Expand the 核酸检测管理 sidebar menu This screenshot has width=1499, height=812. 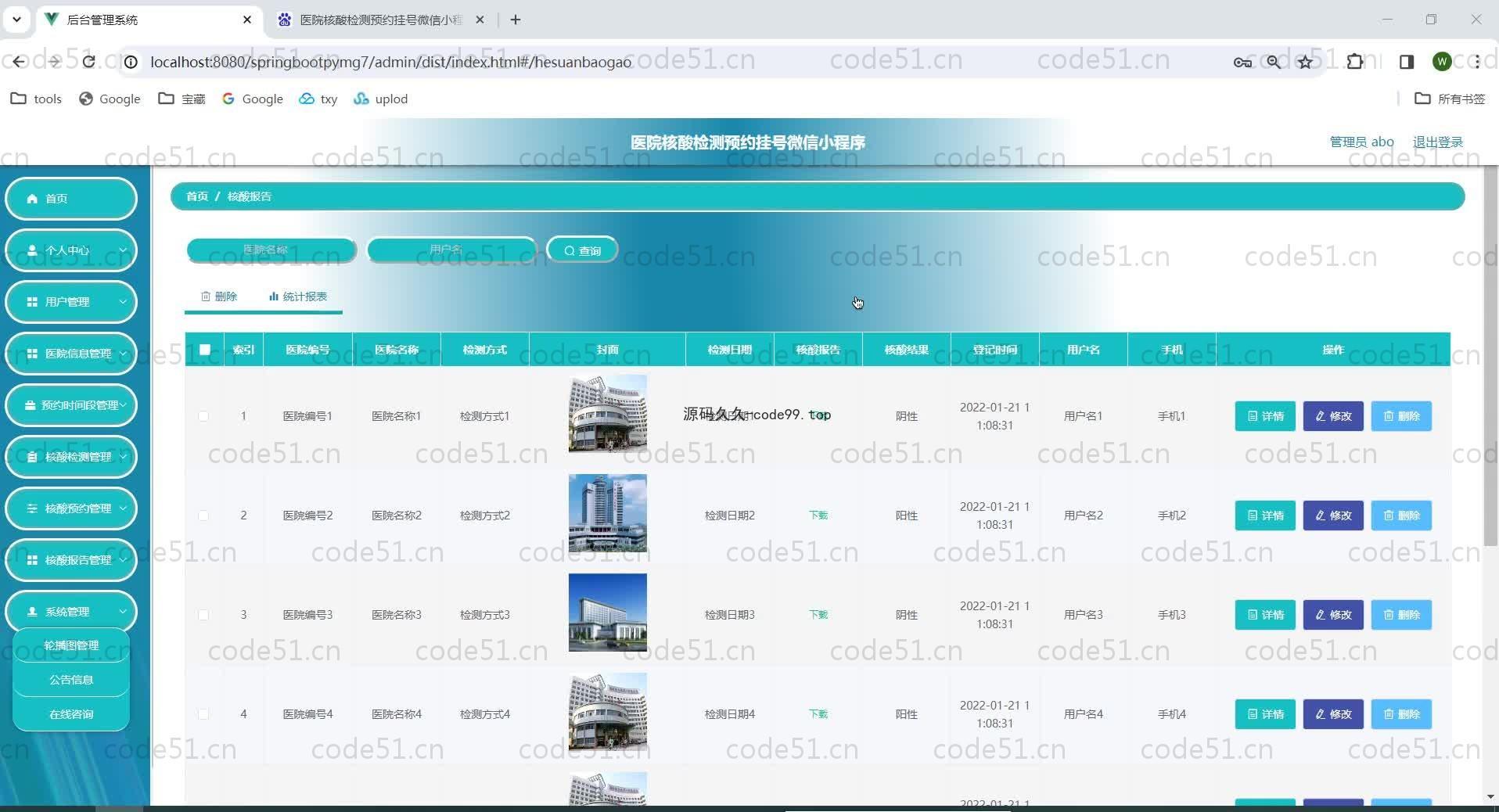coord(71,457)
